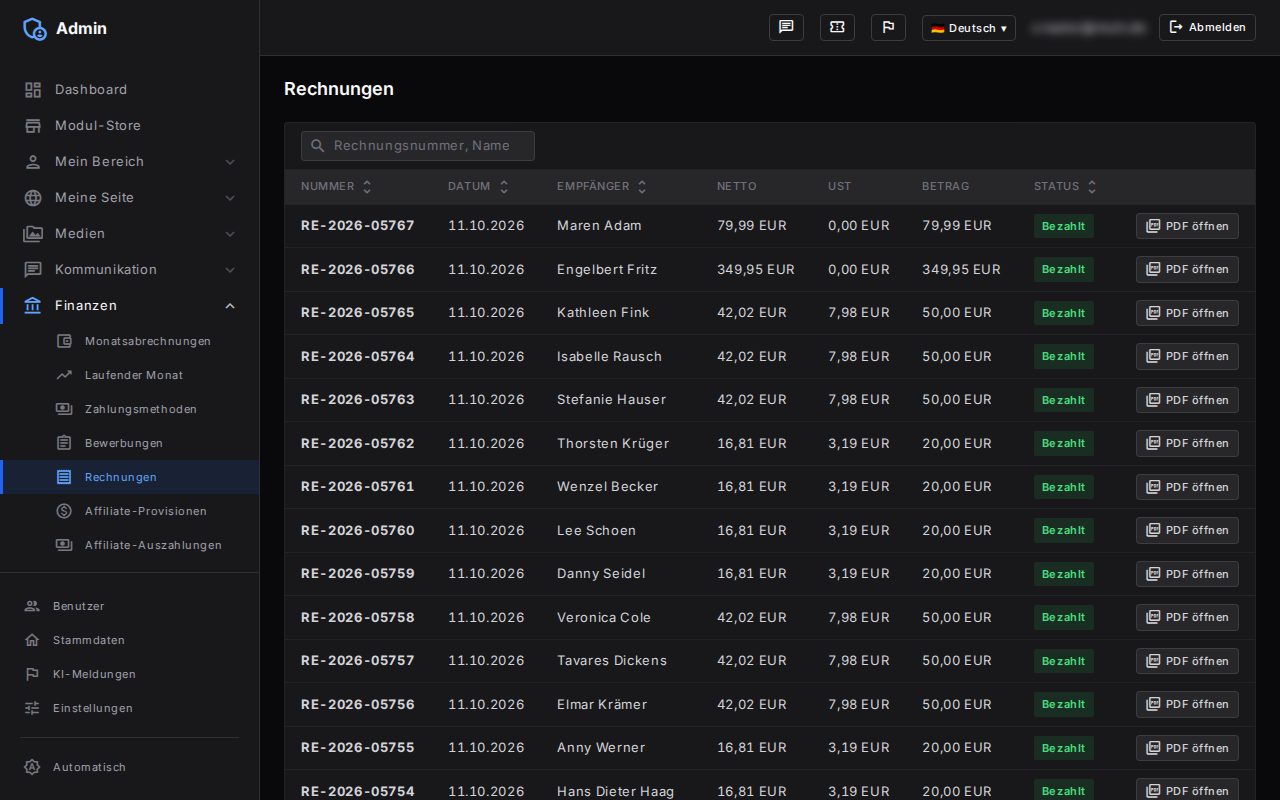1280x800 pixels.
Task: Click the Medien gallery icon
Action: click(x=33, y=234)
